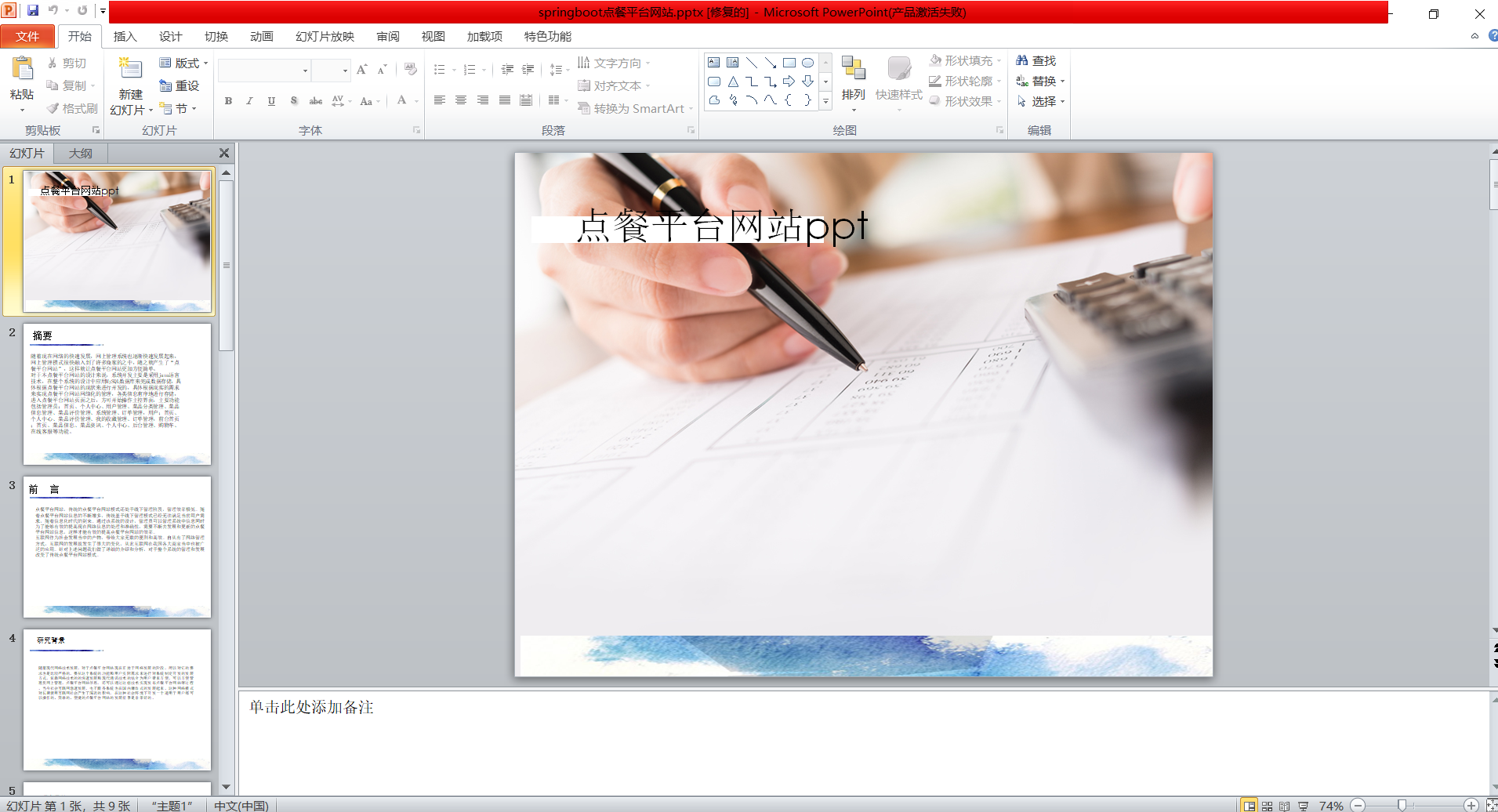Toggle Bold text formatting
The height and width of the screenshot is (812, 1498).
click(x=228, y=101)
